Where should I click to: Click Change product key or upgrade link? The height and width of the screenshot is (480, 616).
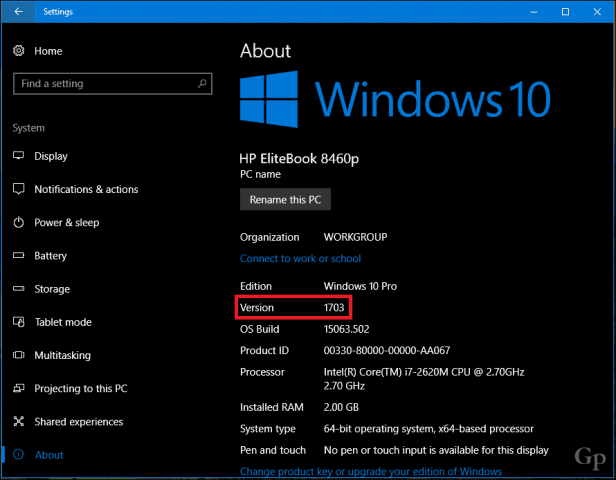[x=371, y=471]
